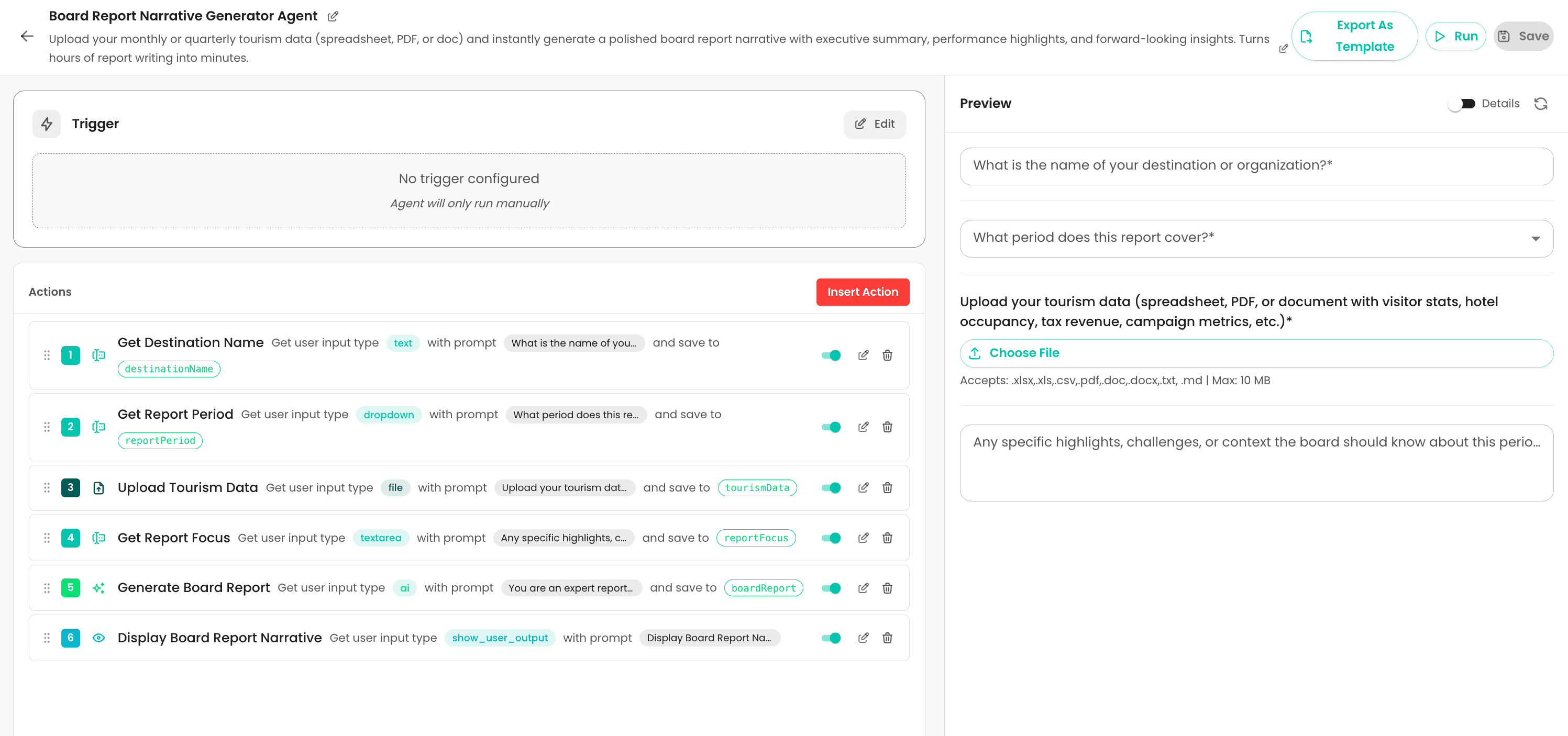This screenshot has width=1568, height=736.
Task: Delete the Upload Tourism Data action
Action: click(888, 488)
